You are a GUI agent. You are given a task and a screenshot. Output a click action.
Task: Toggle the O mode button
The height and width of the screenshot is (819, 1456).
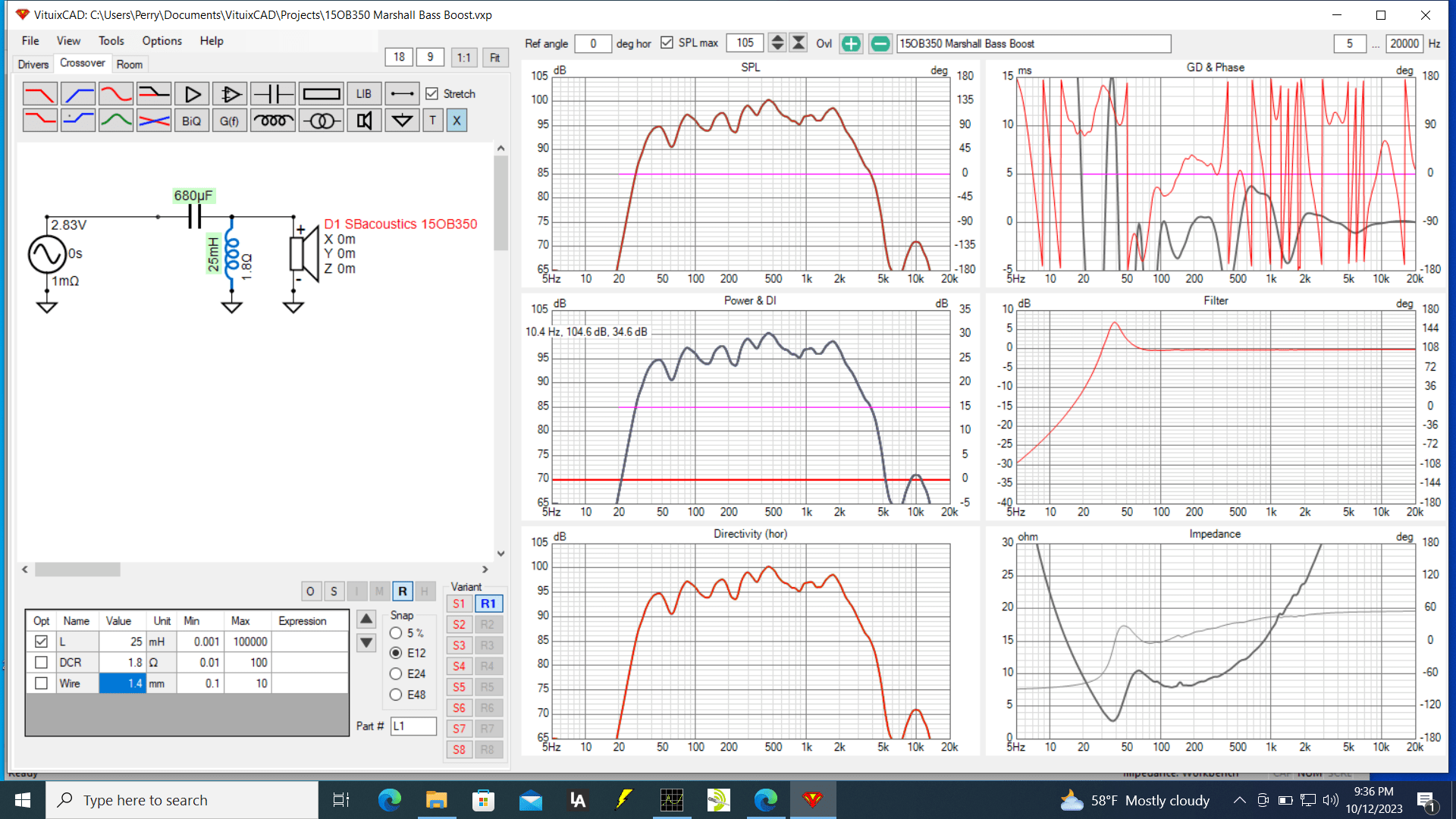coord(310,591)
